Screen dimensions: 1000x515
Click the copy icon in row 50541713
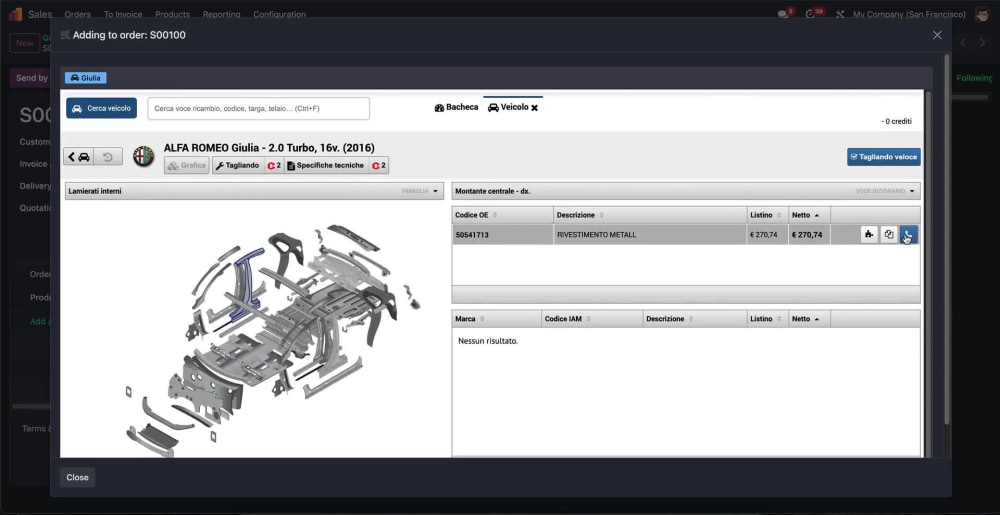(888, 235)
